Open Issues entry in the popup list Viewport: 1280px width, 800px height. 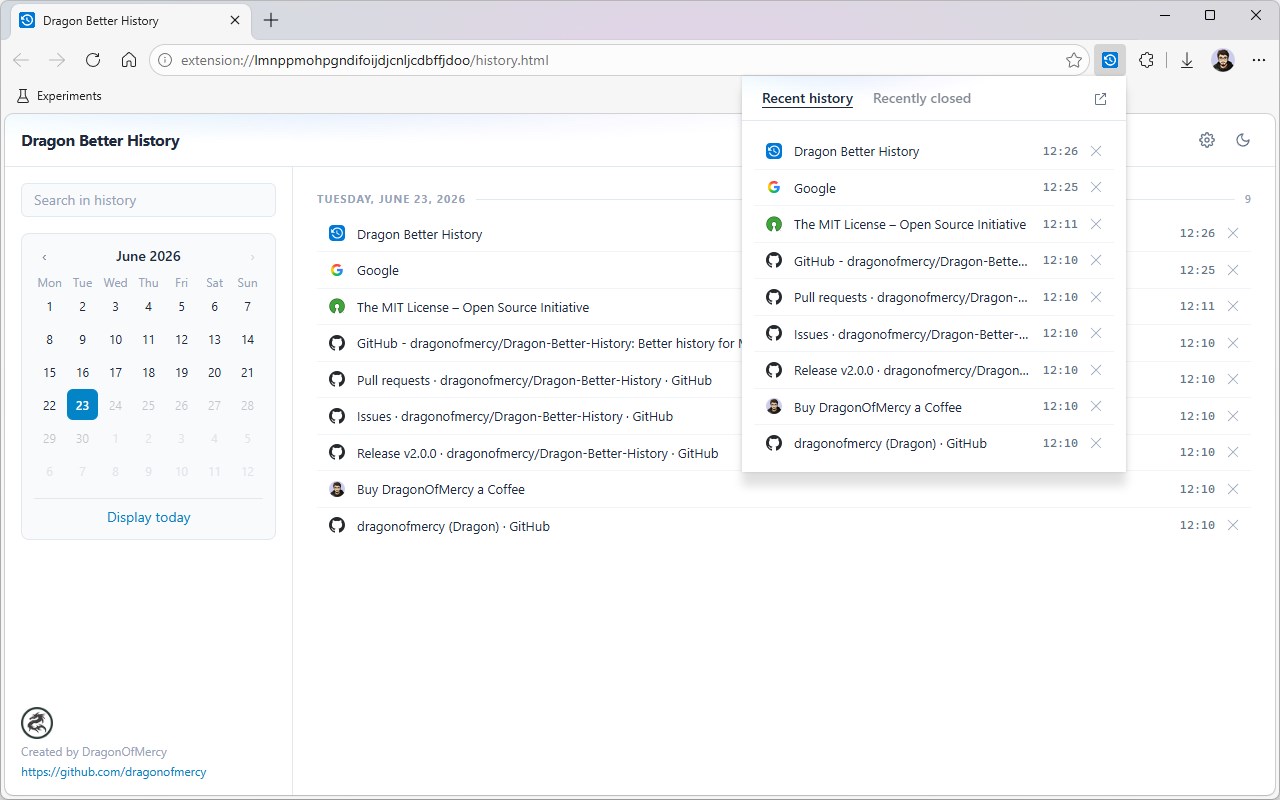[x=911, y=334]
